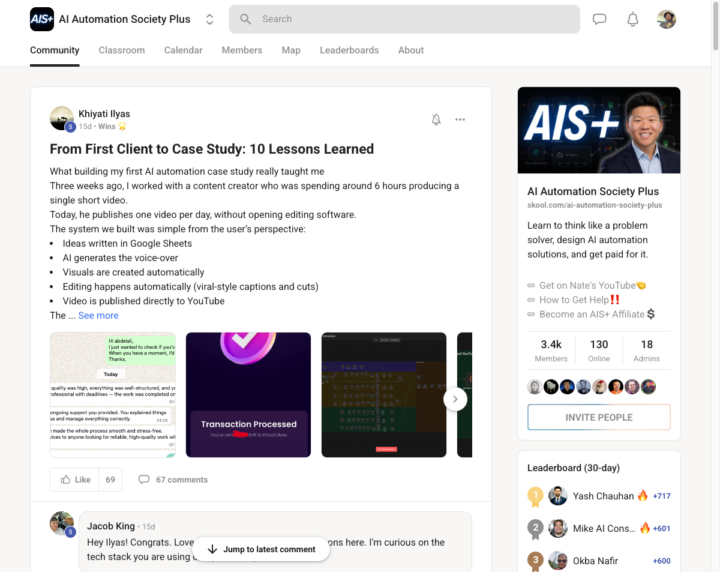Open Yash Chauhan's leaderboard entry
This screenshot has height=572, width=720.
599,496
